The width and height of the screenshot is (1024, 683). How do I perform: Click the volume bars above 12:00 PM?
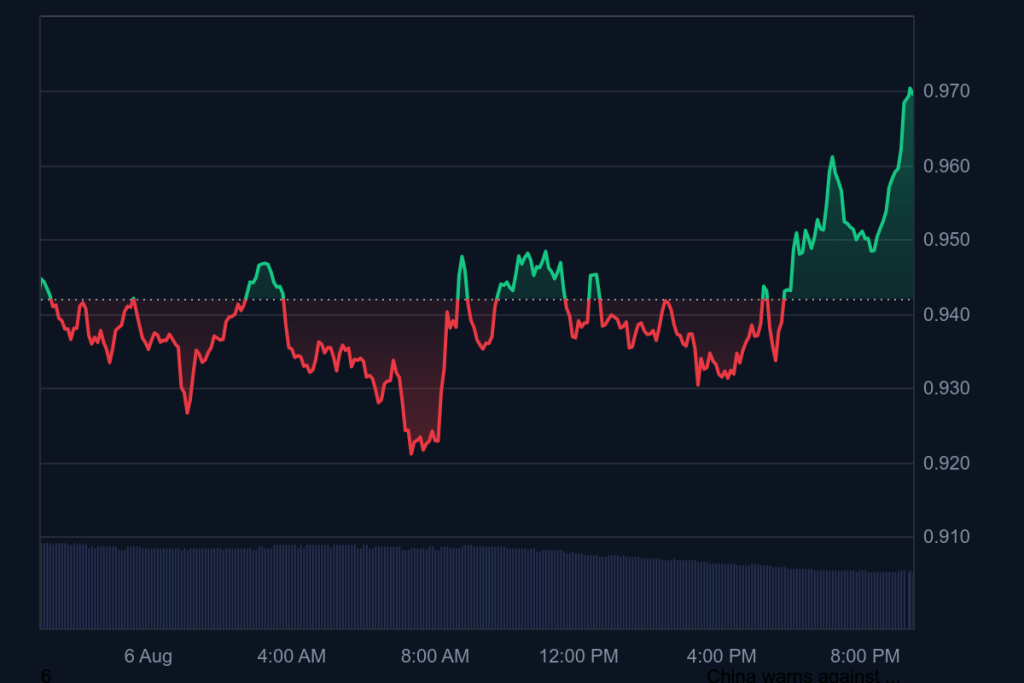tap(578, 590)
